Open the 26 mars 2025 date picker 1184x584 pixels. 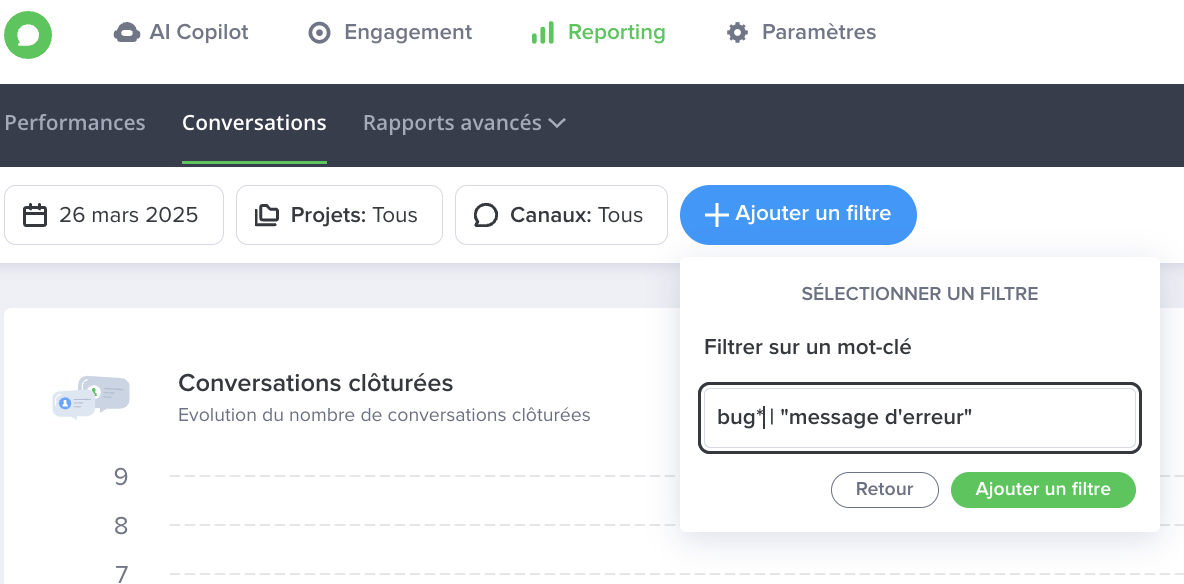click(x=114, y=215)
